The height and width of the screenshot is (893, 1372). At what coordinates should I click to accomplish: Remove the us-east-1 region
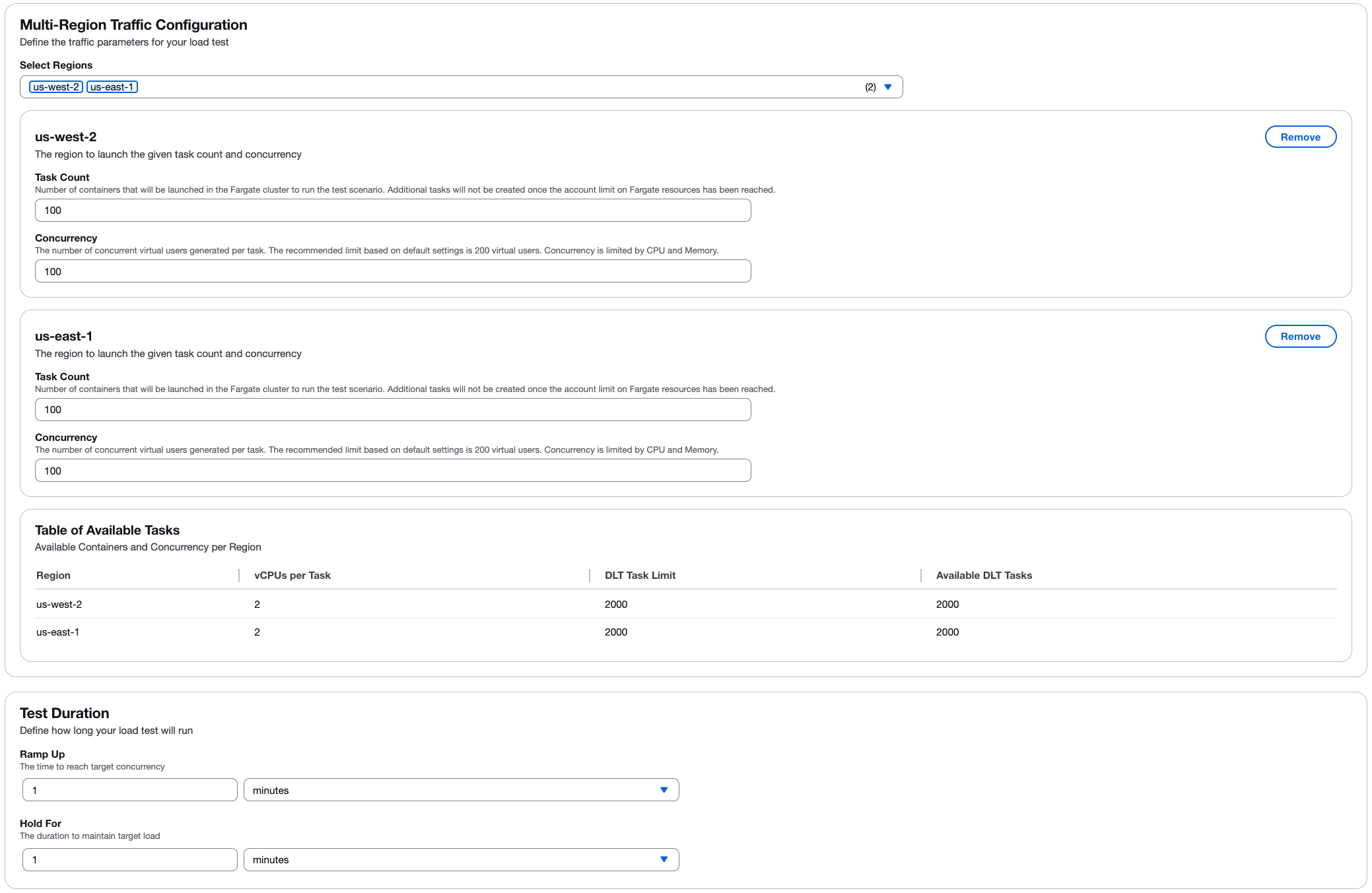[1300, 337]
